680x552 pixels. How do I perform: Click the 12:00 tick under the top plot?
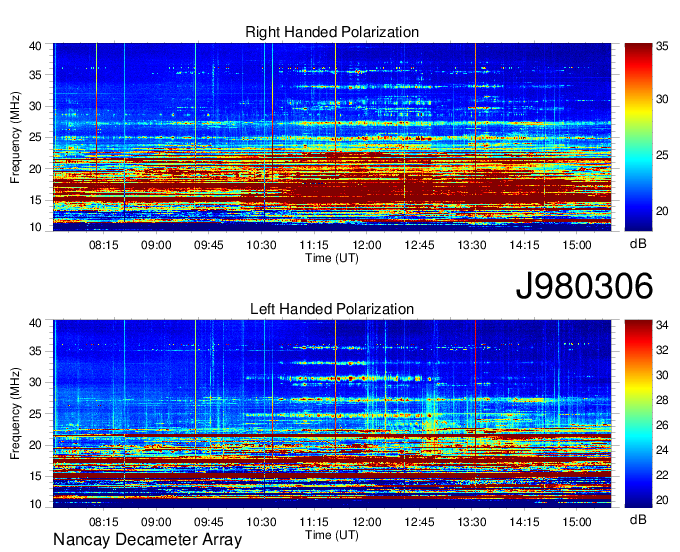[366, 245]
